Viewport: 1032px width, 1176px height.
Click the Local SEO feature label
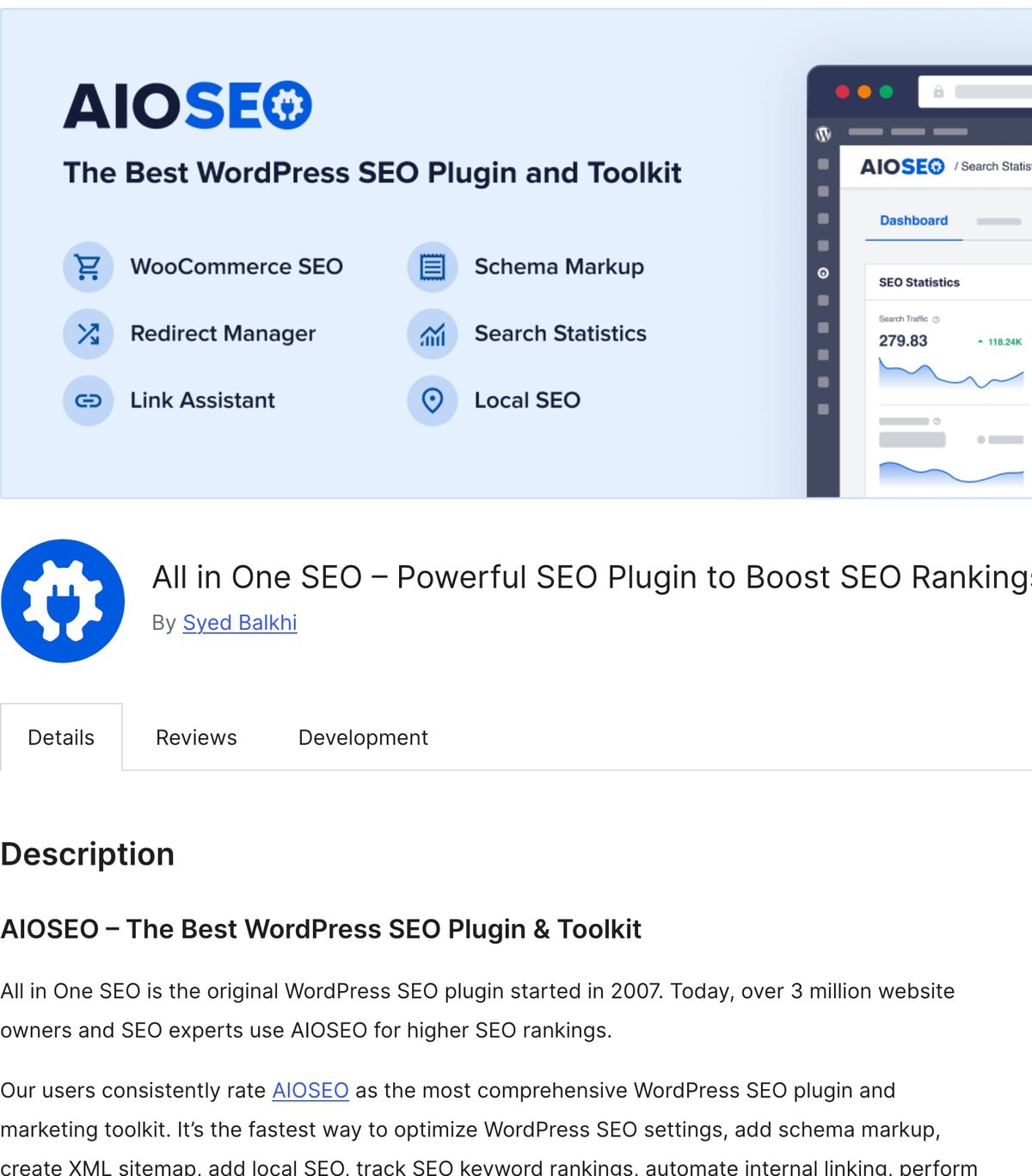click(527, 401)
